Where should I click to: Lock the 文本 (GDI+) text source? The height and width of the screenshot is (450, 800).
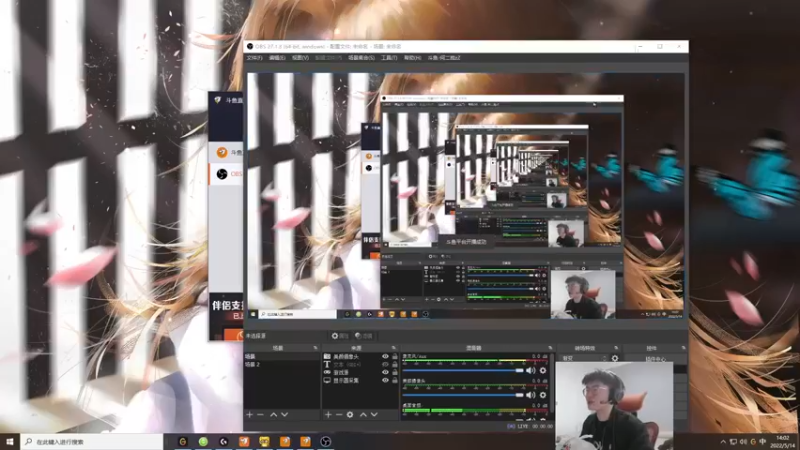tap(394, 365)
